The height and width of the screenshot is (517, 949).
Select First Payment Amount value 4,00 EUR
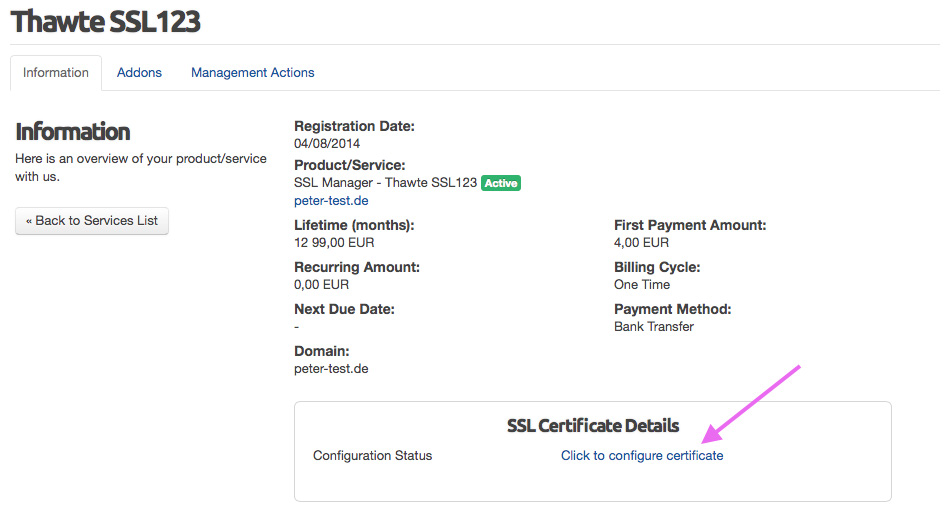(642, 243)
